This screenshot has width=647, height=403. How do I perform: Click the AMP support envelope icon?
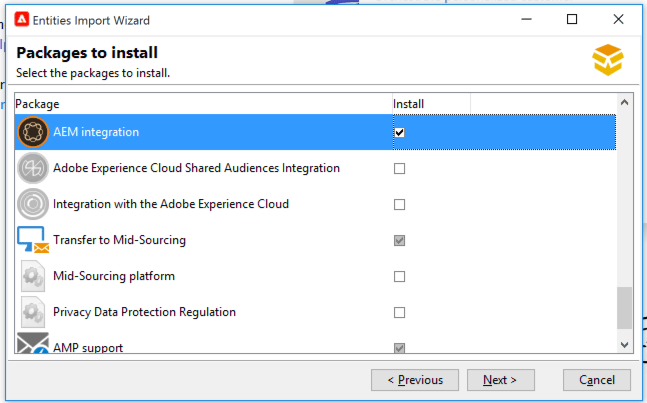[x=33, y=345]
